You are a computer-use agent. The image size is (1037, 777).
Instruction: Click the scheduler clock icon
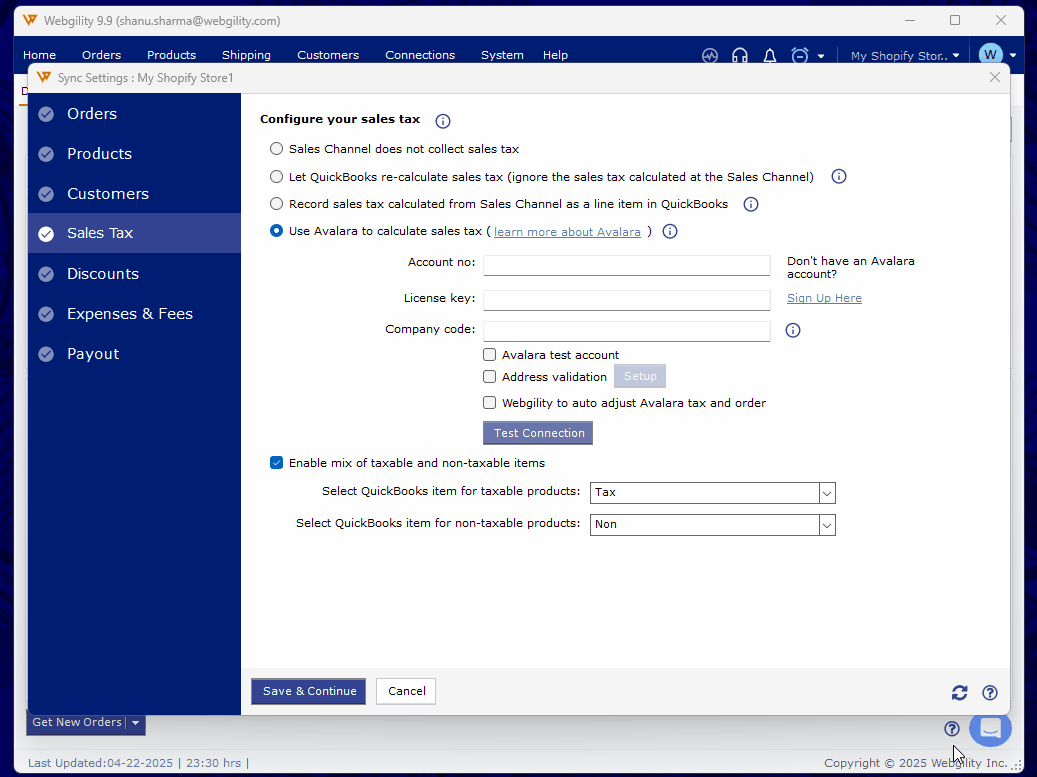[x=800, y=56]
